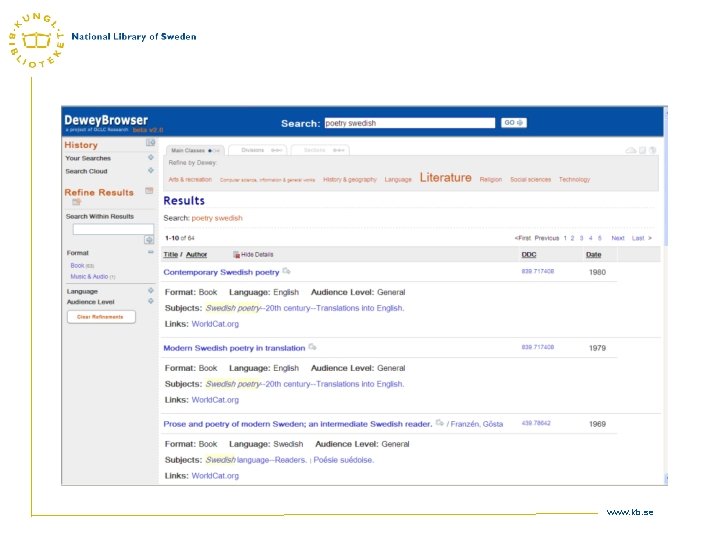Sort results by Author

tap(197, 254)
